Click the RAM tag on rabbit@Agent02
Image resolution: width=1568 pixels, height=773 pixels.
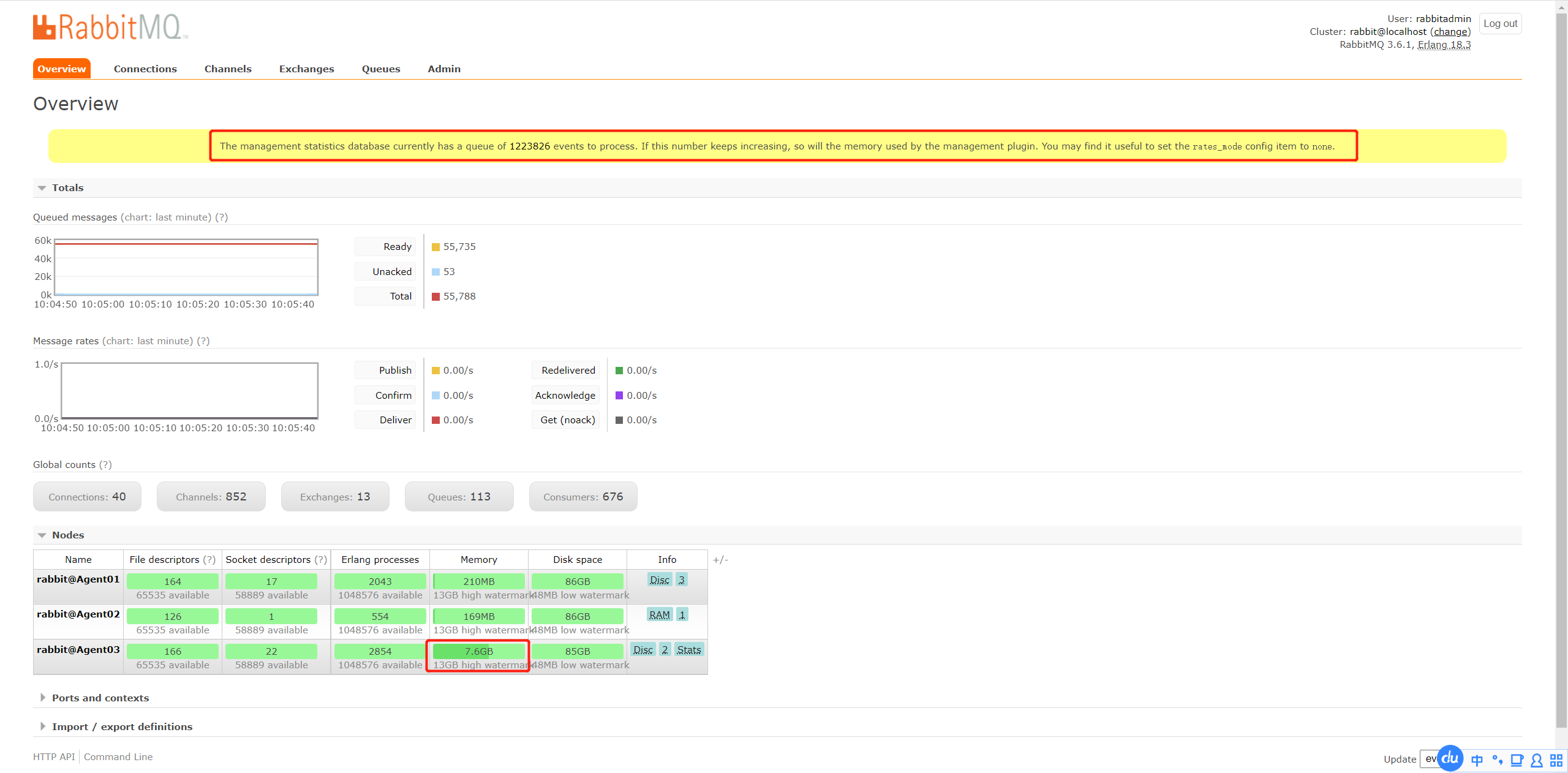point(659,615)
